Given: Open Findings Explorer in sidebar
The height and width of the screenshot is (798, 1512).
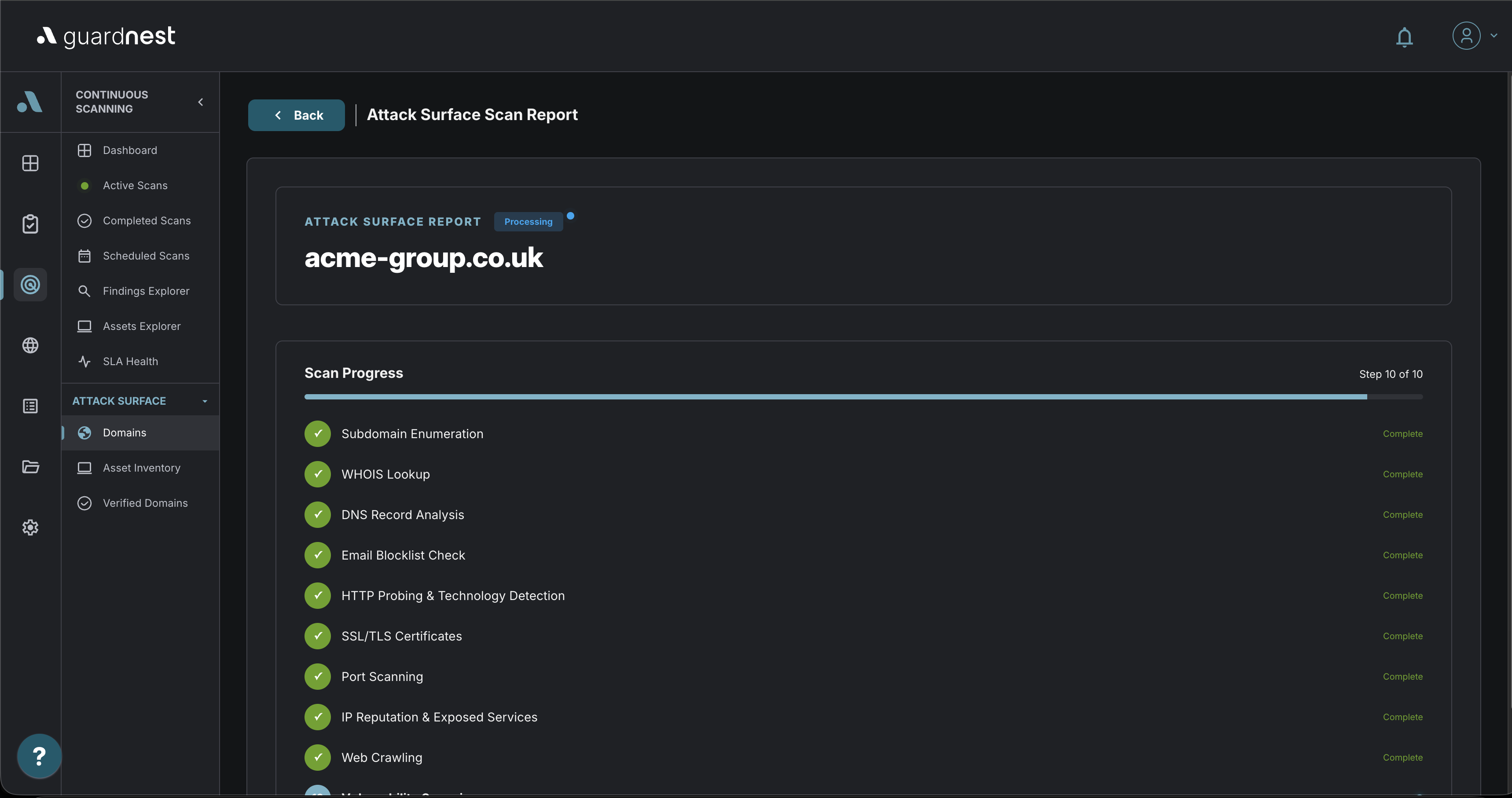Looking at the screenshot, I should [x=140, y=291].
